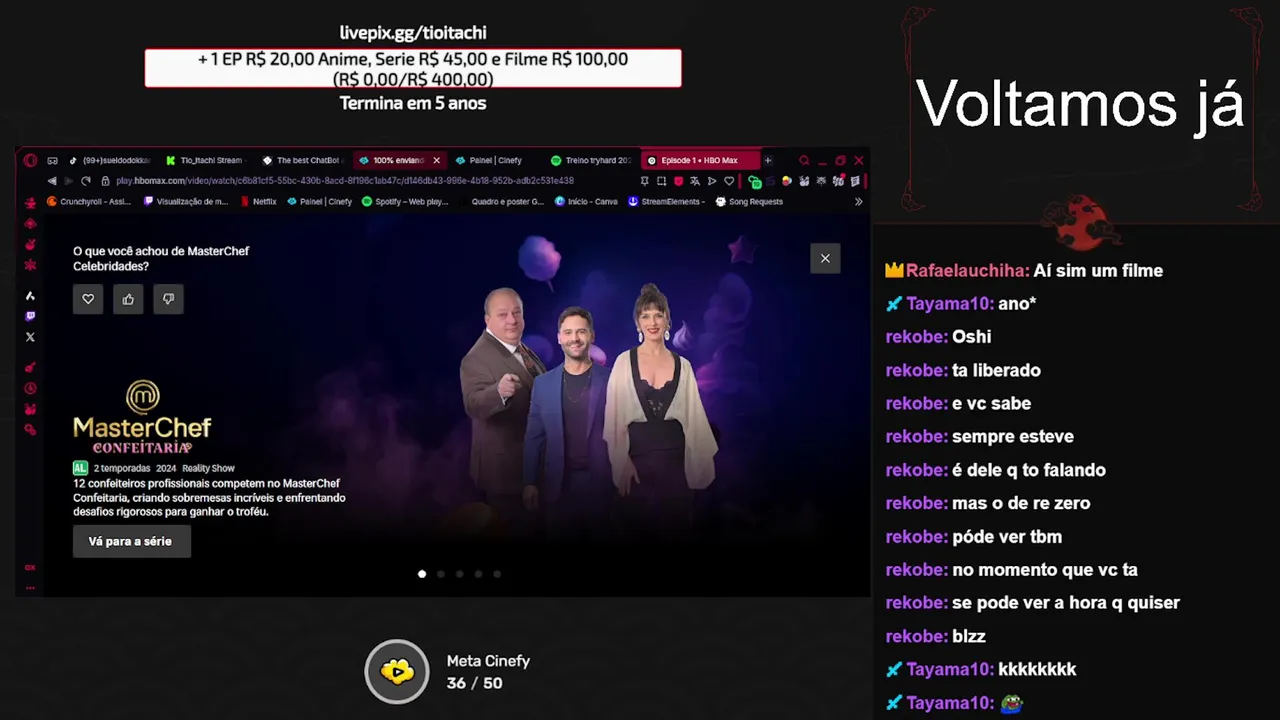Click 'livepix.gg/tioitachi' text
The height and width of the screenshot is (720, 1280).
pos(413,32)
